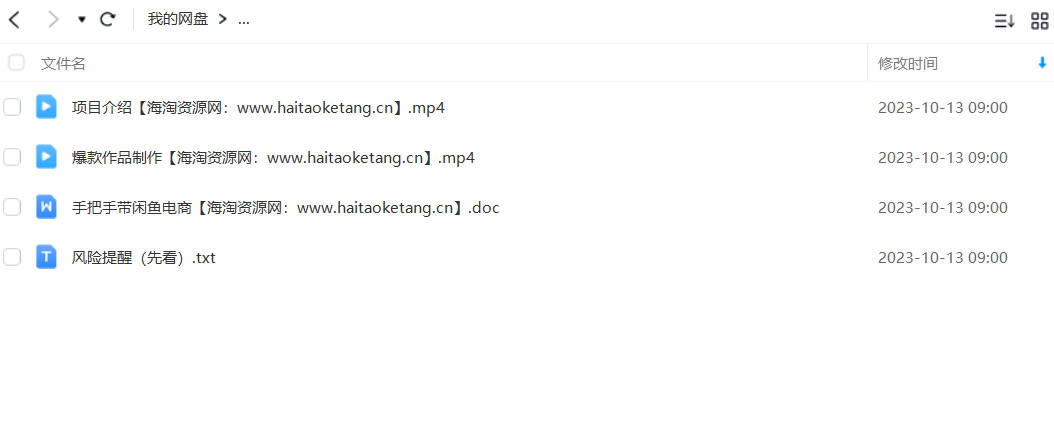
Task: Sort by 修改时间 column header
Action: pyautogui.click(x=907, y=64)
